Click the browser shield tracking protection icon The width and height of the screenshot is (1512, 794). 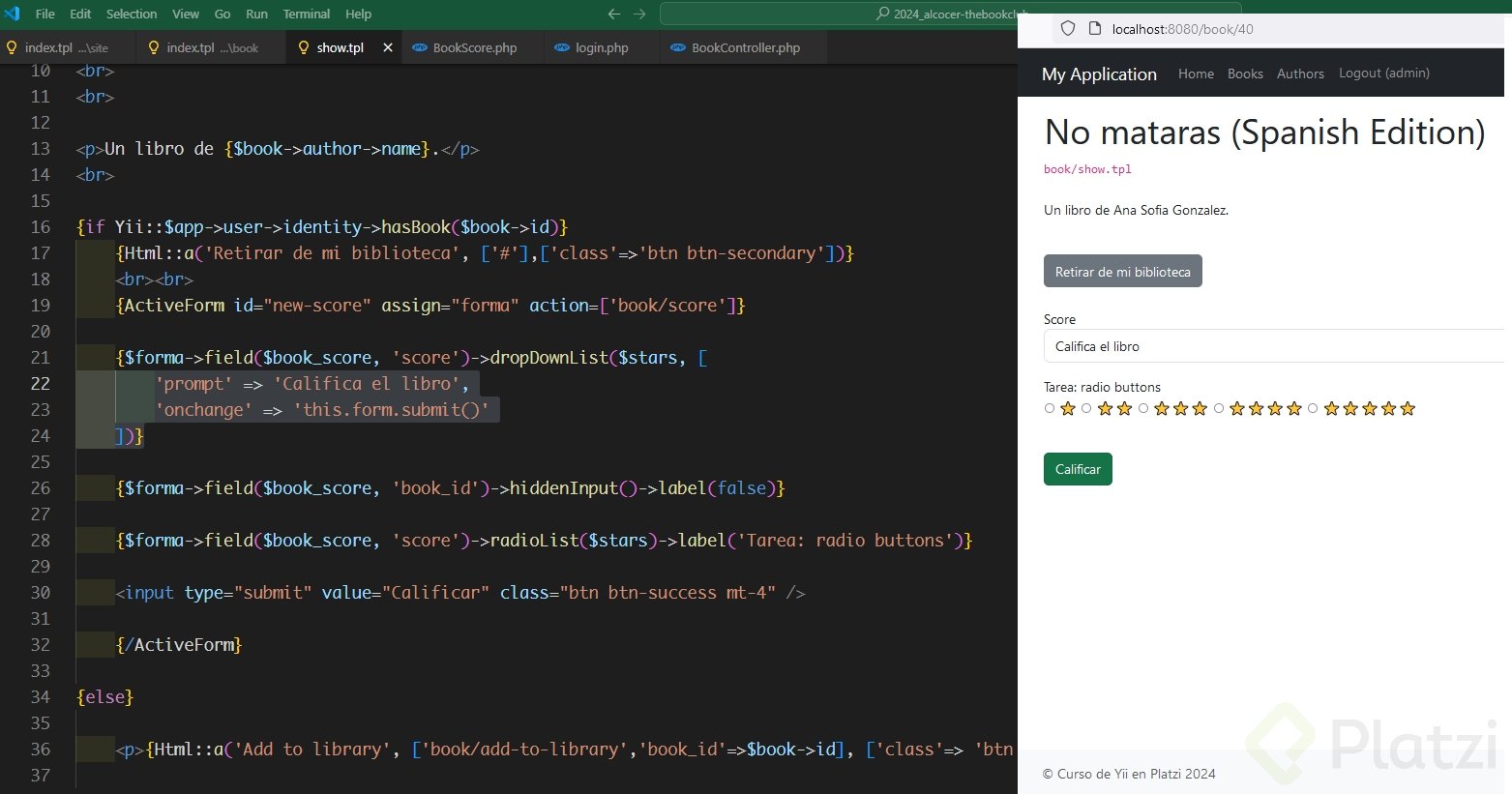[x=1068, y=29]
